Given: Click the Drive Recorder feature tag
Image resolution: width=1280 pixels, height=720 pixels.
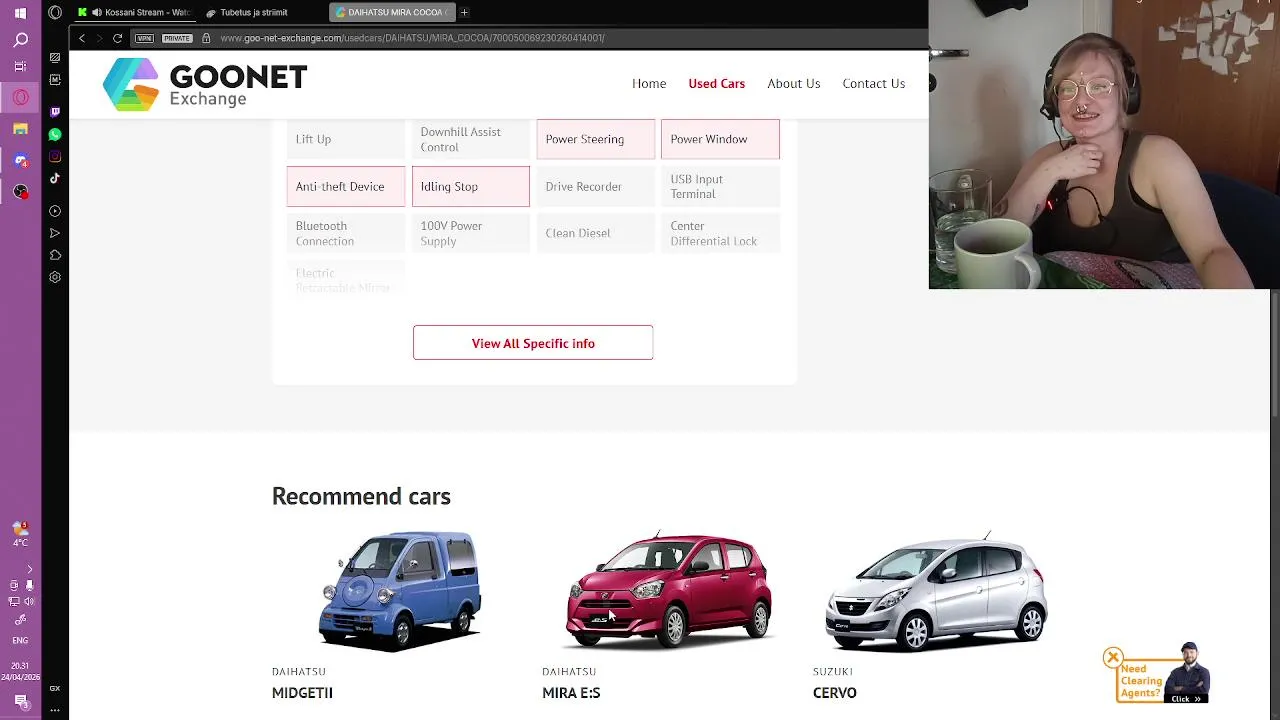Looking at the screenshot, I should (596, 186).
